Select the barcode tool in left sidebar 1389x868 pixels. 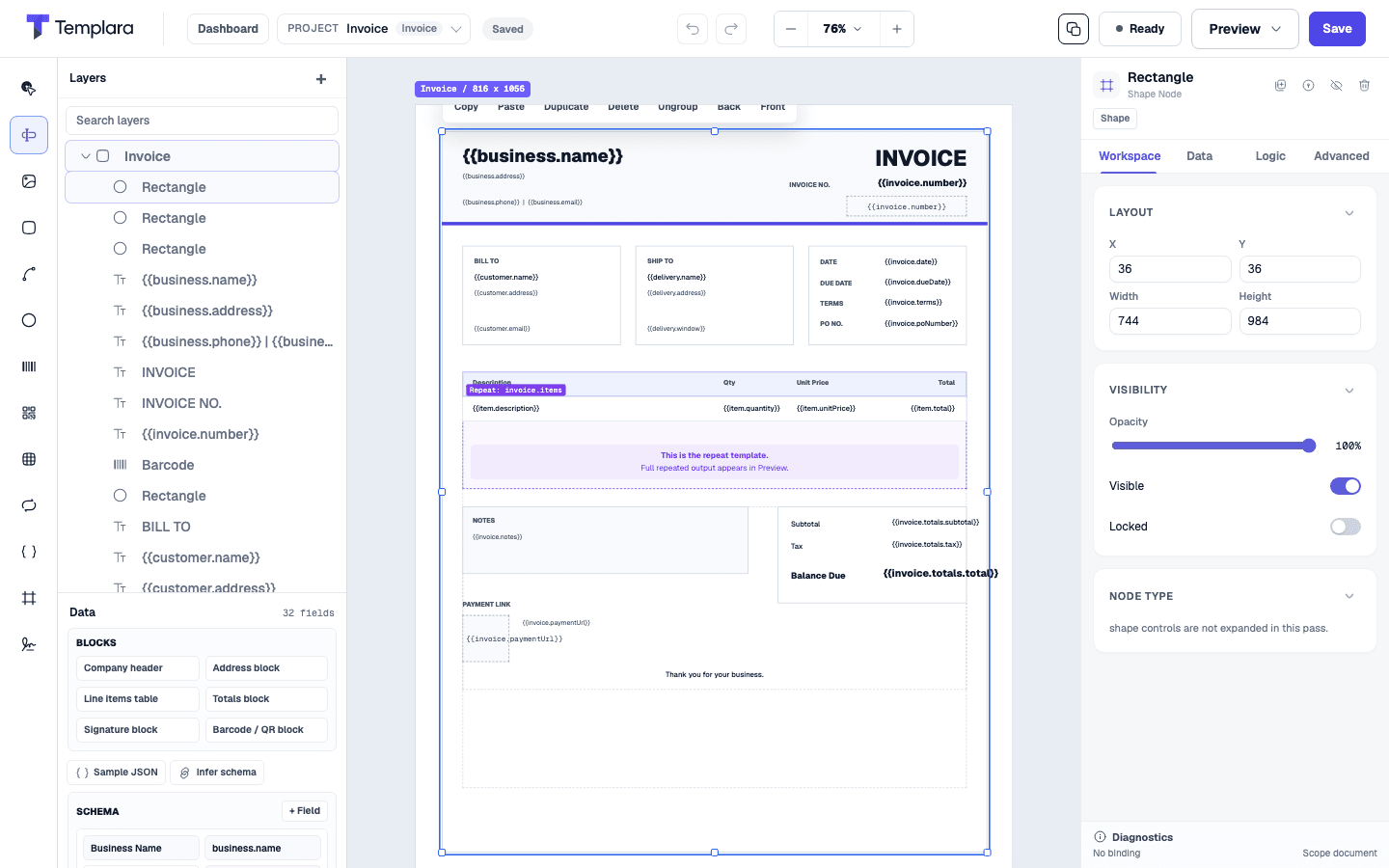pos(29,366)
